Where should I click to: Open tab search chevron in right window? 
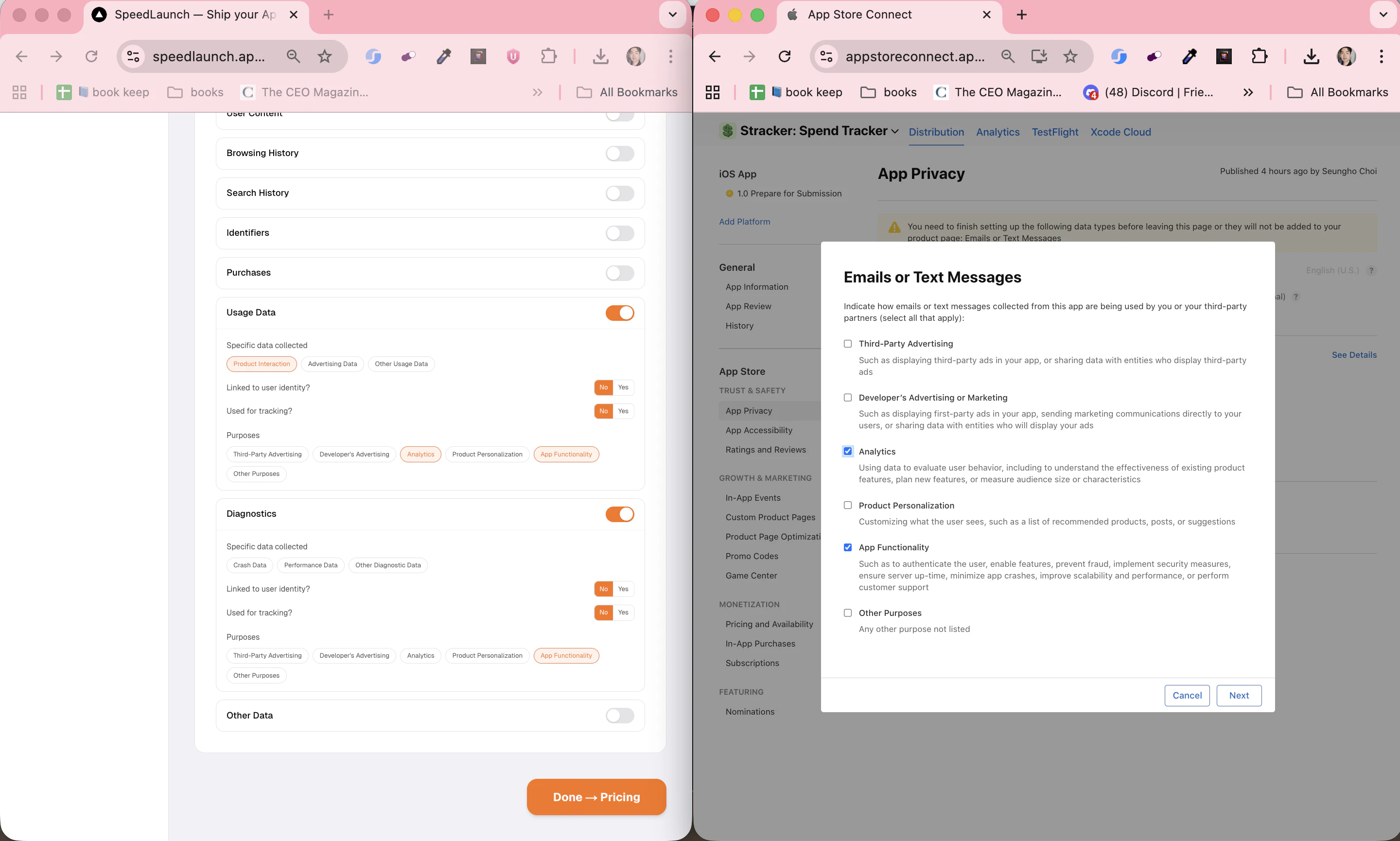point(1382,15)
